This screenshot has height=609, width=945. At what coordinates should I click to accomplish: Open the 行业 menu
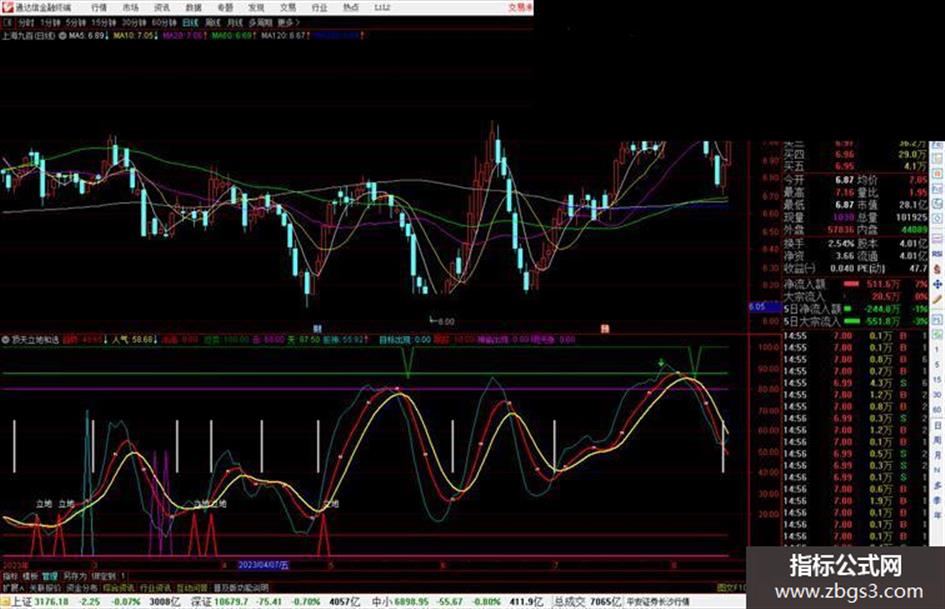click(x=319, y=7)
